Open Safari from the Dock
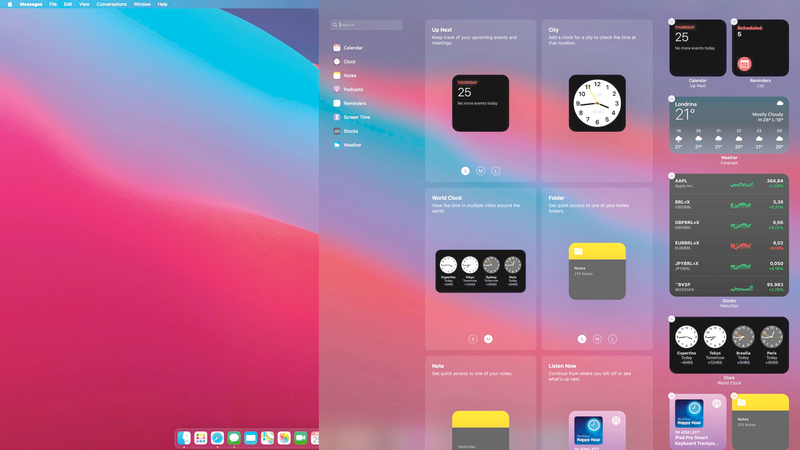This screenshot has height=450, width=800. coord(217,438)
